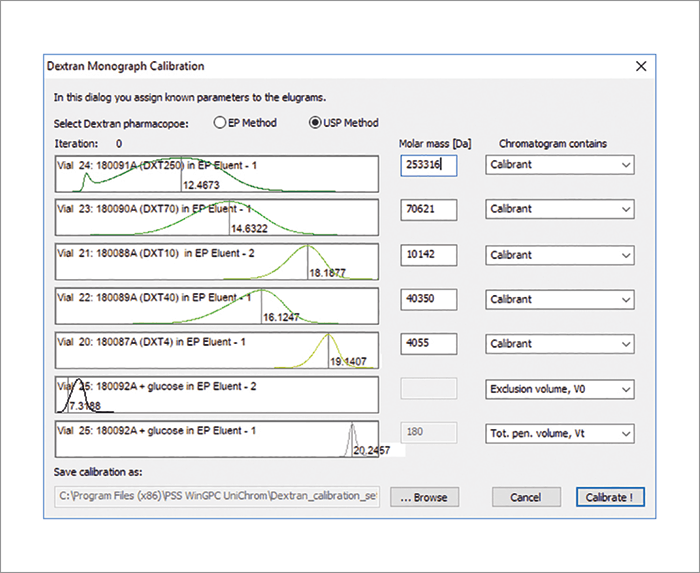Open the Calibrant dropdown for Vial 21
Viewport: 700px width, 573px height.
click(560, 255)
